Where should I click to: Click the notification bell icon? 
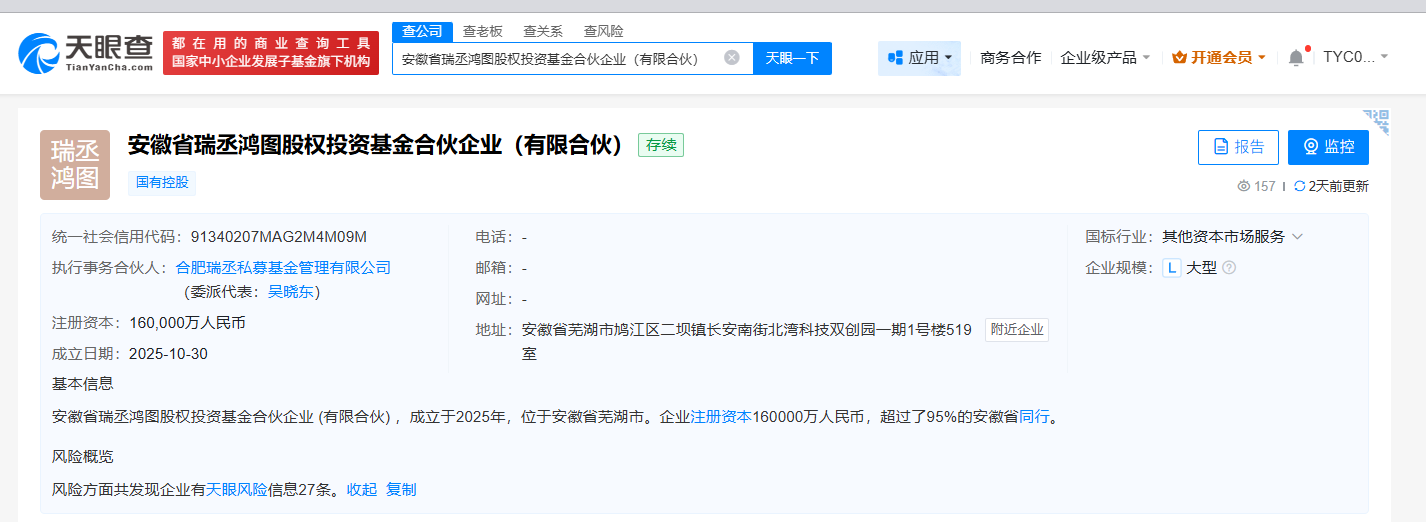click(x=1296, y=58)
